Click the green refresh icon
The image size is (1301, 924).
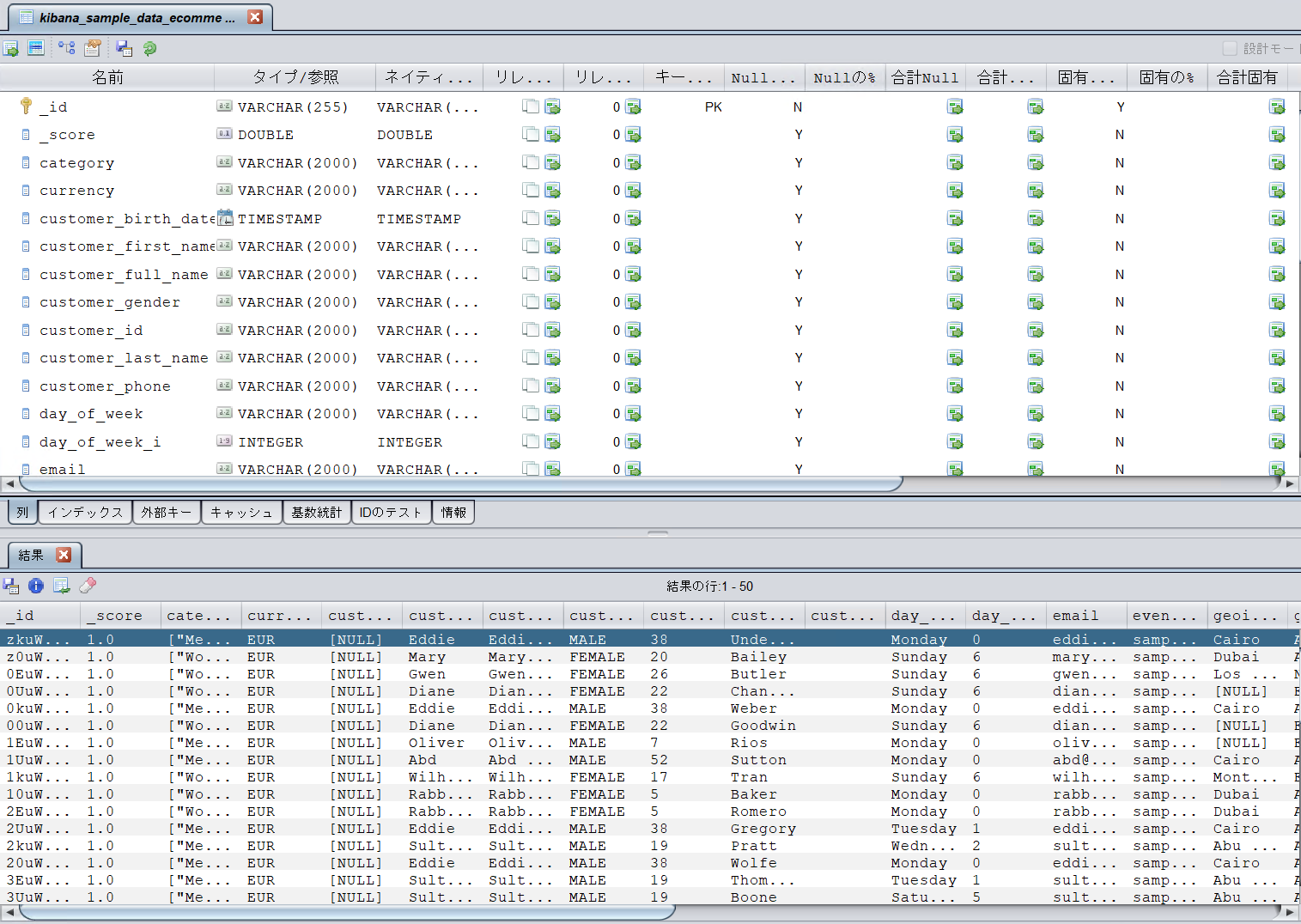[149, 49]
